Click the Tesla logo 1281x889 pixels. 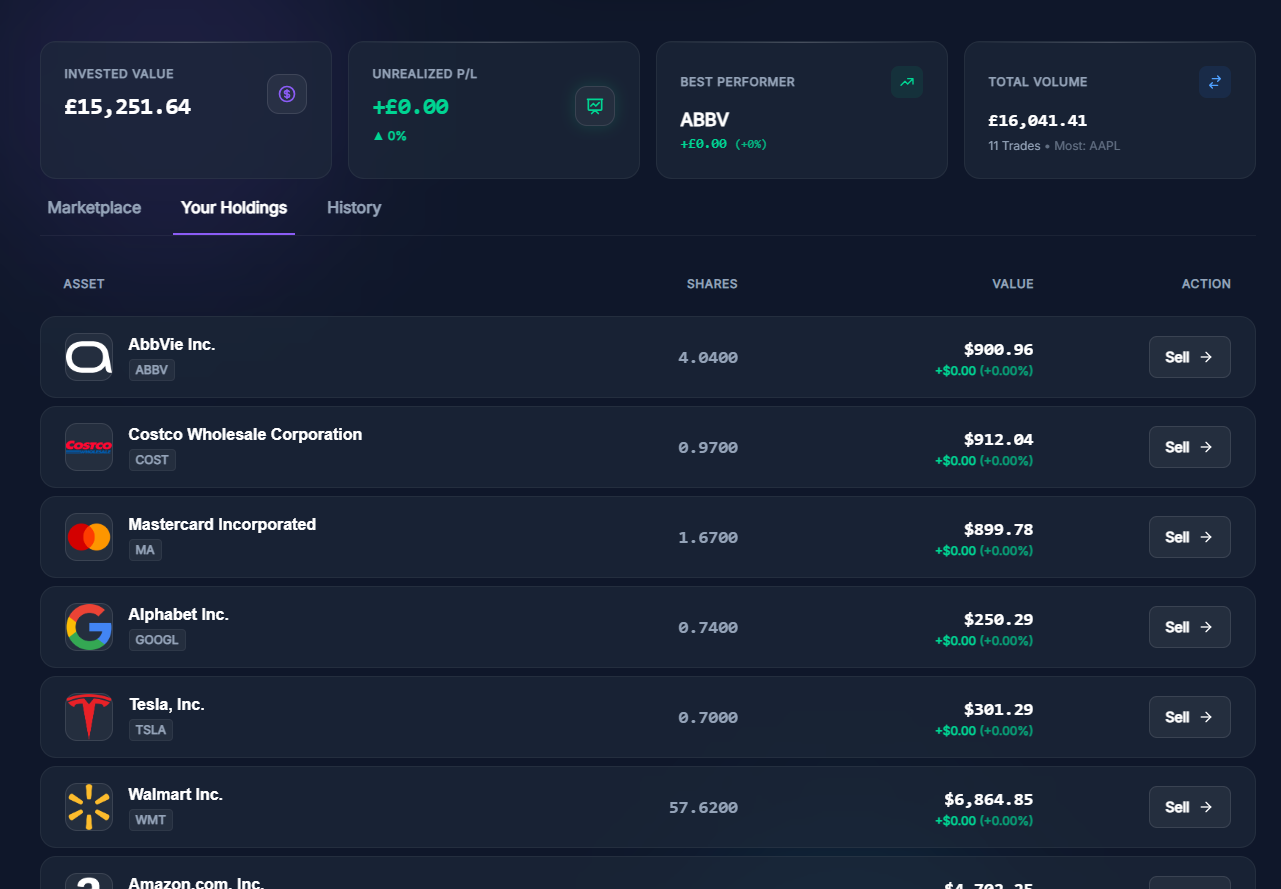88,717
